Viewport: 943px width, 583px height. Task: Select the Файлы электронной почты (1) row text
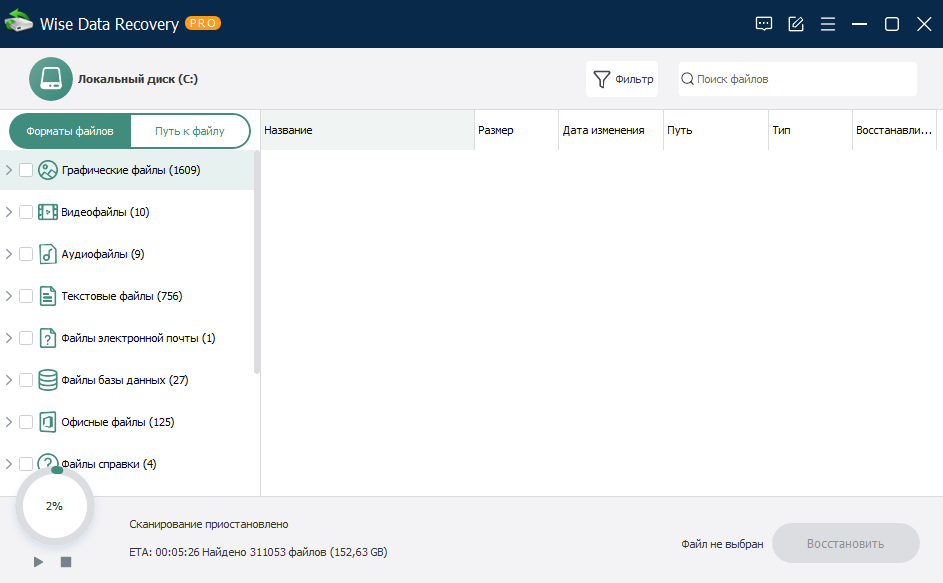(x=138, y=338)
